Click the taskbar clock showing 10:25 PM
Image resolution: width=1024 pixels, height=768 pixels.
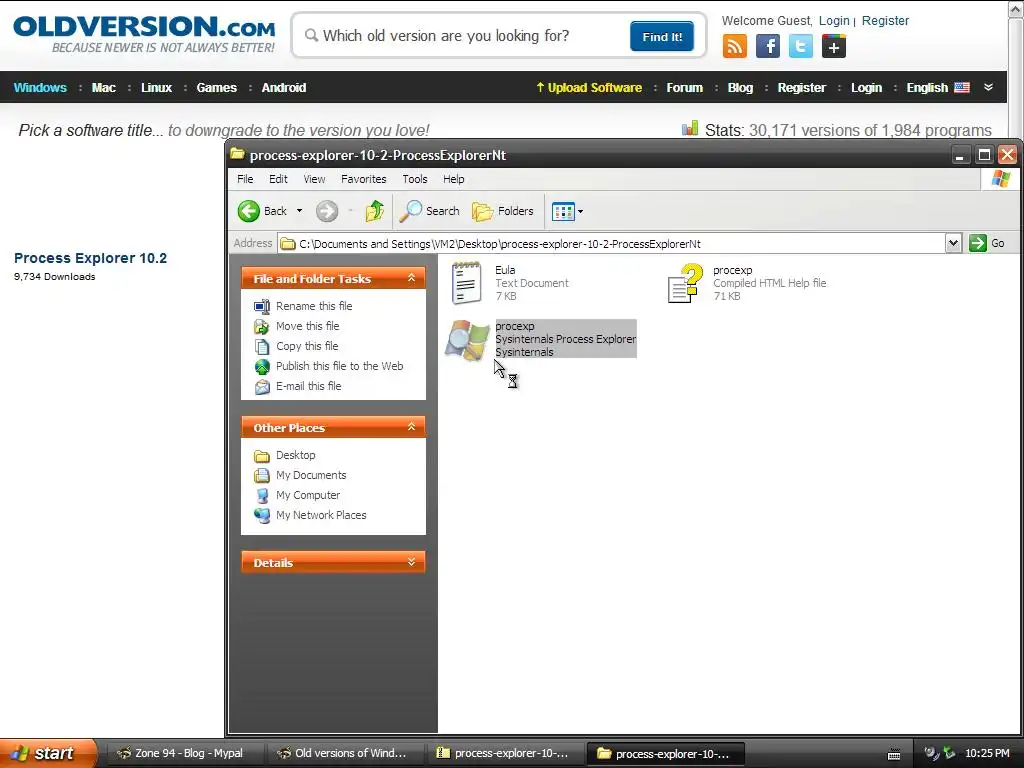point(987,753)
